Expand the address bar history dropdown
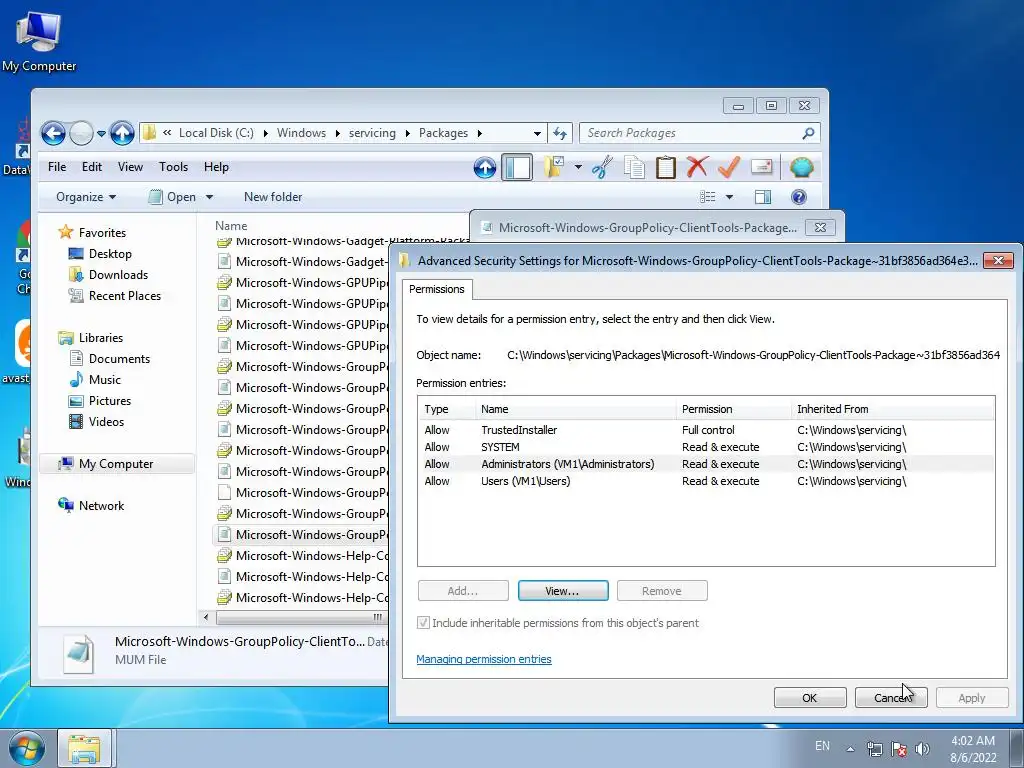The height and width of the screenshot is (768, 1024). pos(537,133)
